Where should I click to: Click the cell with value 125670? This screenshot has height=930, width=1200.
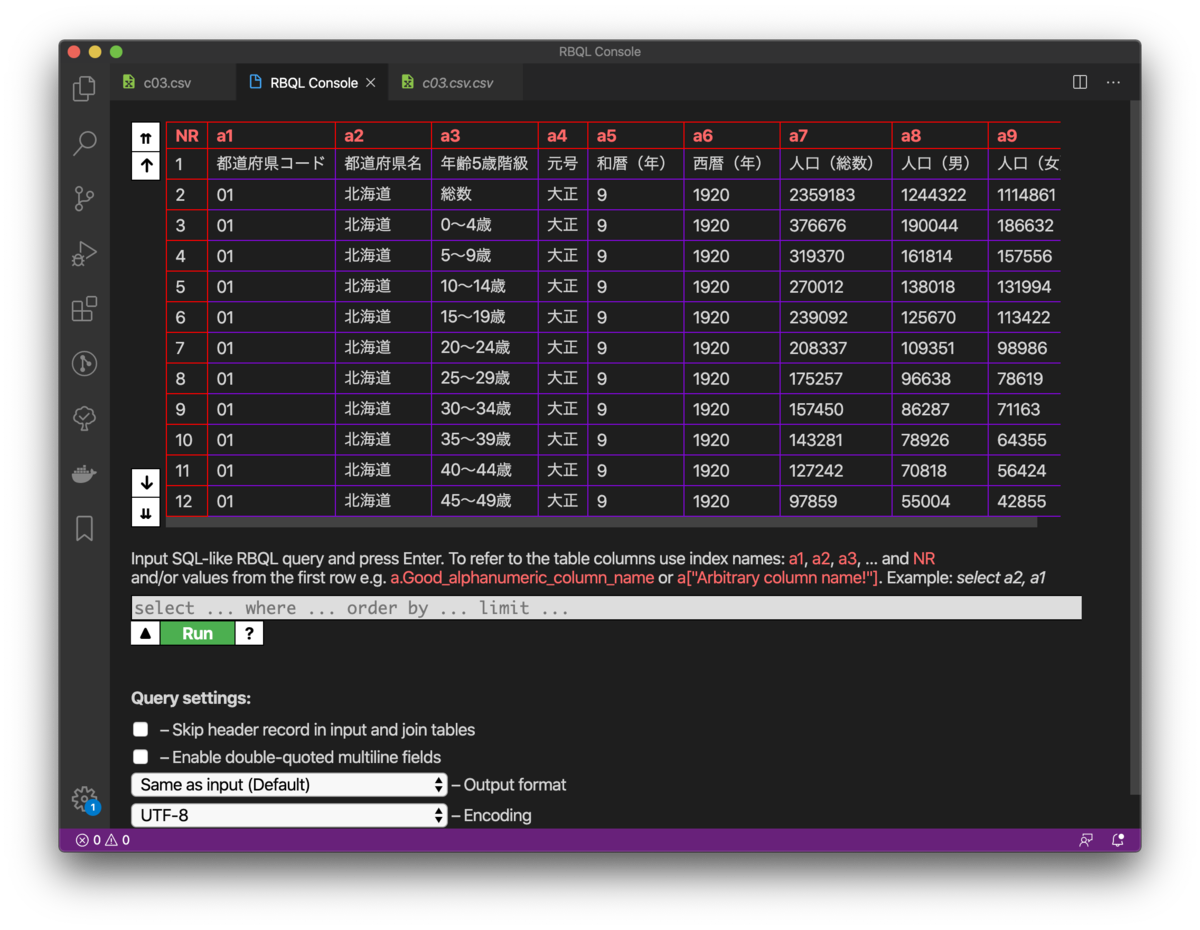point(939,317)
